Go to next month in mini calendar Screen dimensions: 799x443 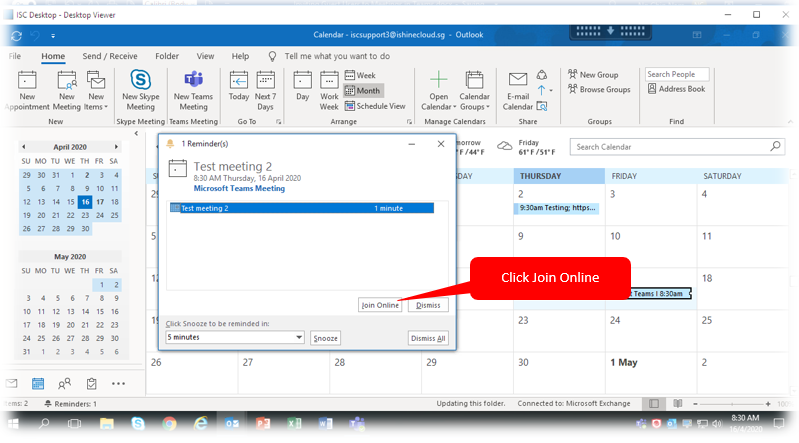coord(116,147)
